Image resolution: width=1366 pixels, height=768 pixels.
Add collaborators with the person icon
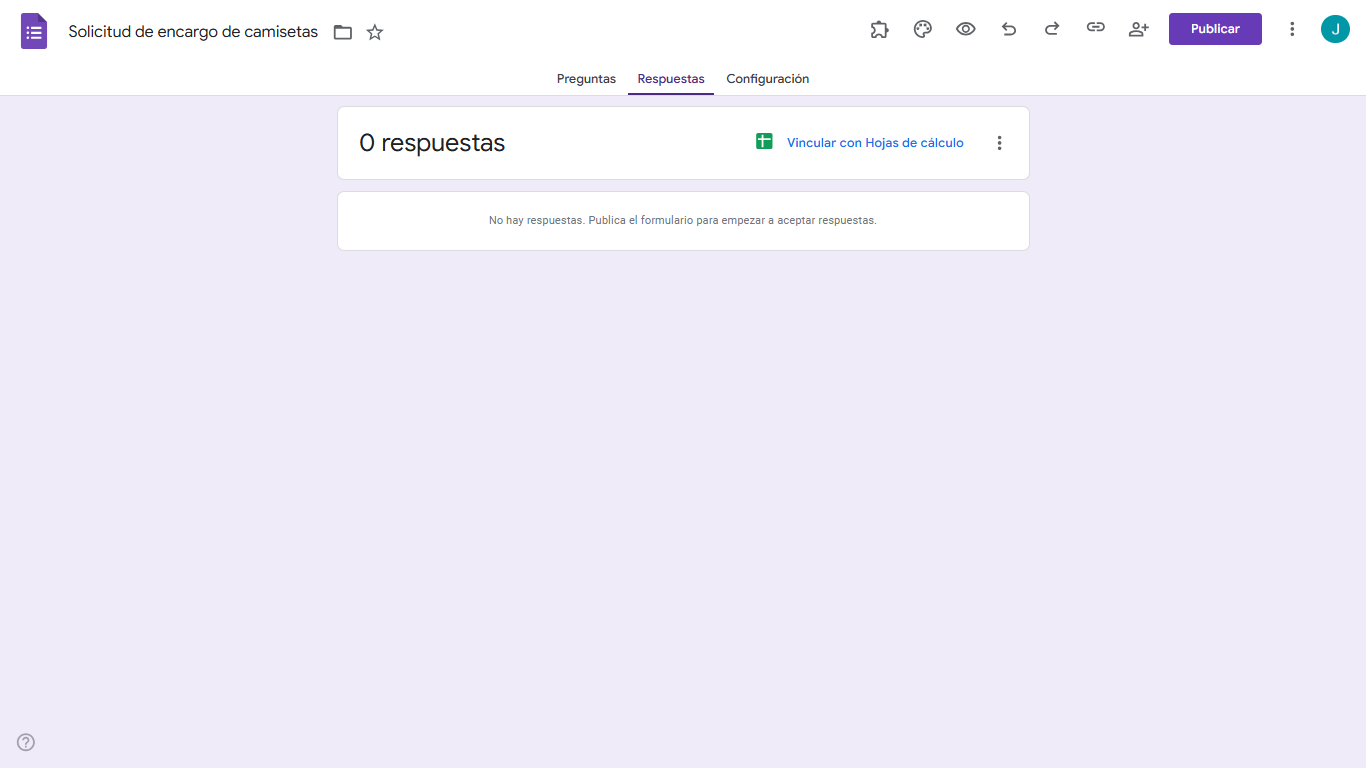(1138, 29)
